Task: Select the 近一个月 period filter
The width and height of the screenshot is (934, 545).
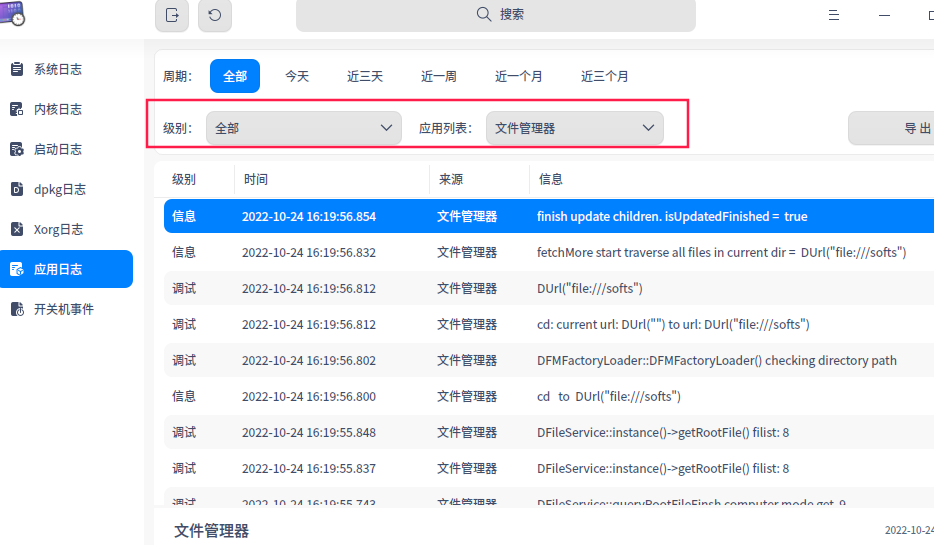Action: pos(518,76)
